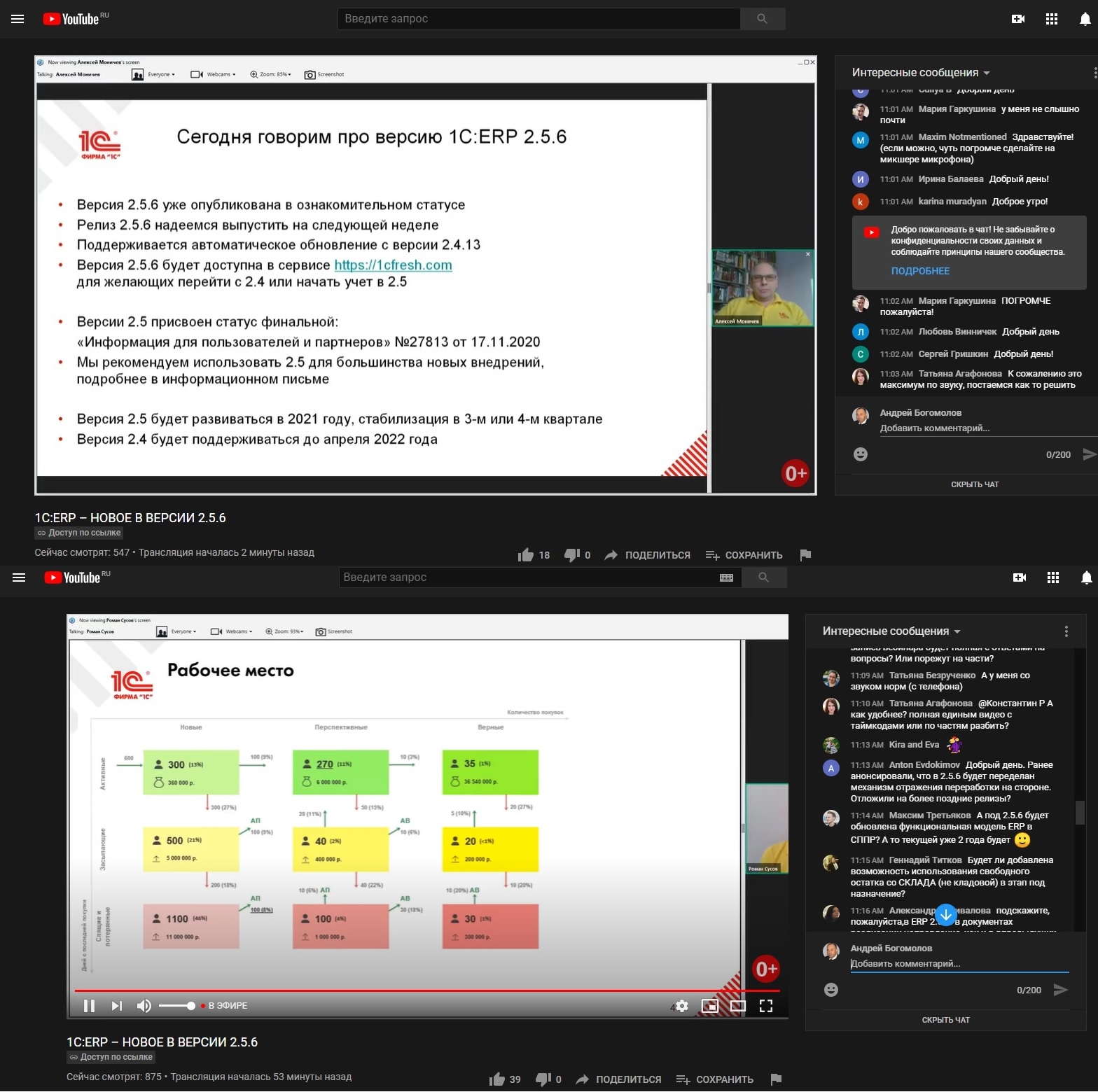
Task: Enter fullscreen mode in the player
Action: tap(766, 1006)
